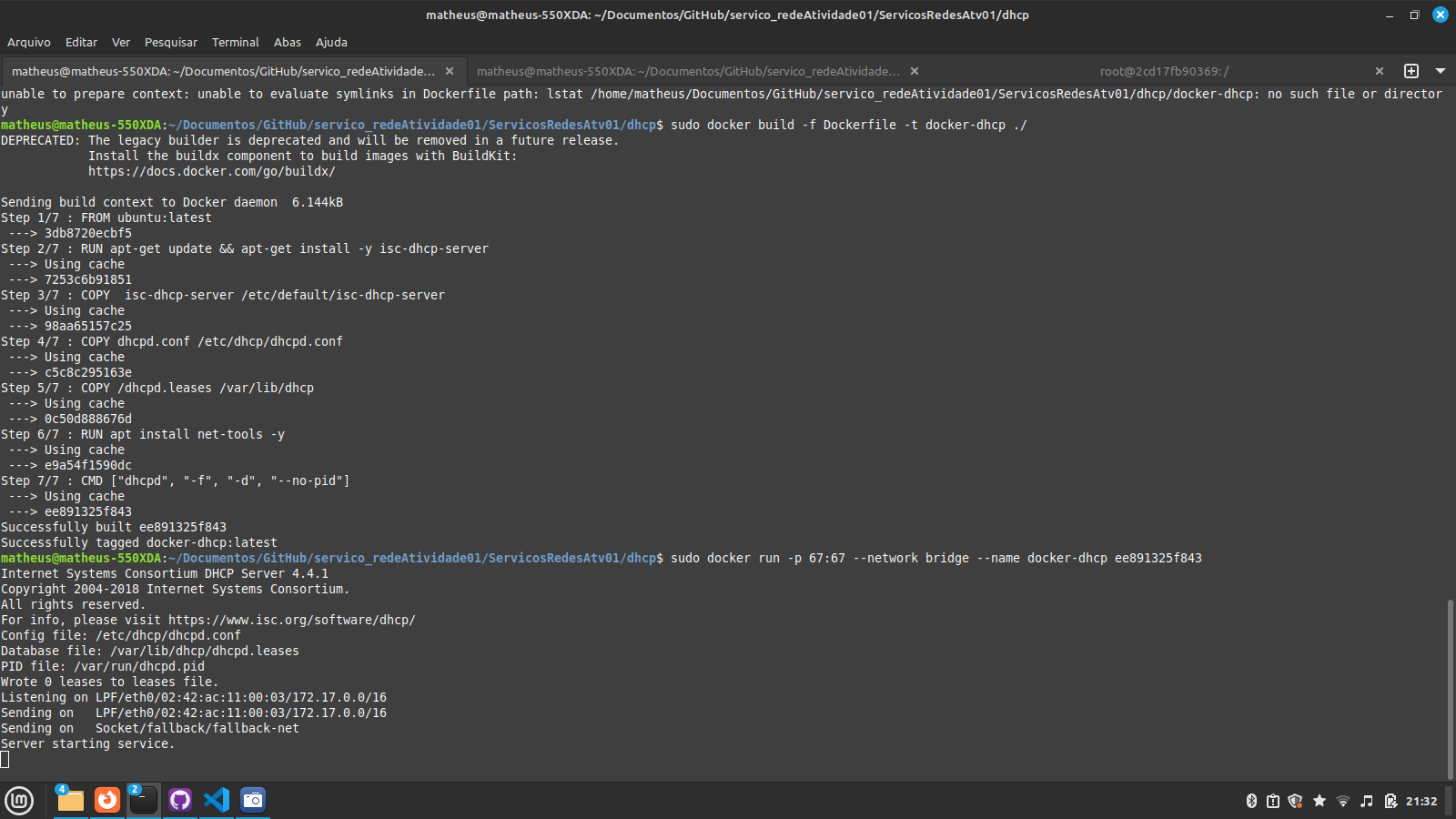The height and width of the screenshot is (819, 1456).
Task: Click 'Step 1/7 : FROM ubuntu:latest' line
Action: (106, 217)
